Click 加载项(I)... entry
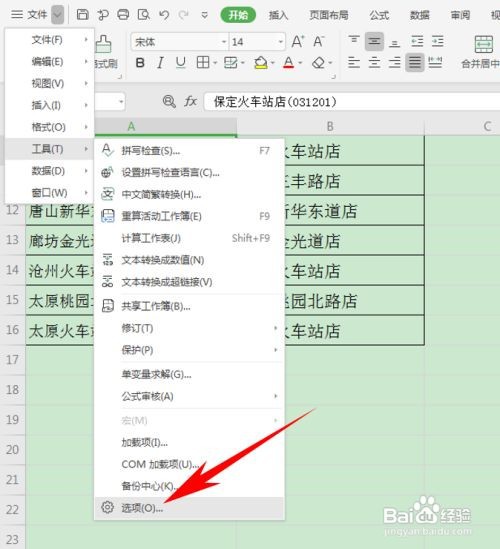The height and width of the screenshot is (549, 500). [189, 443]
